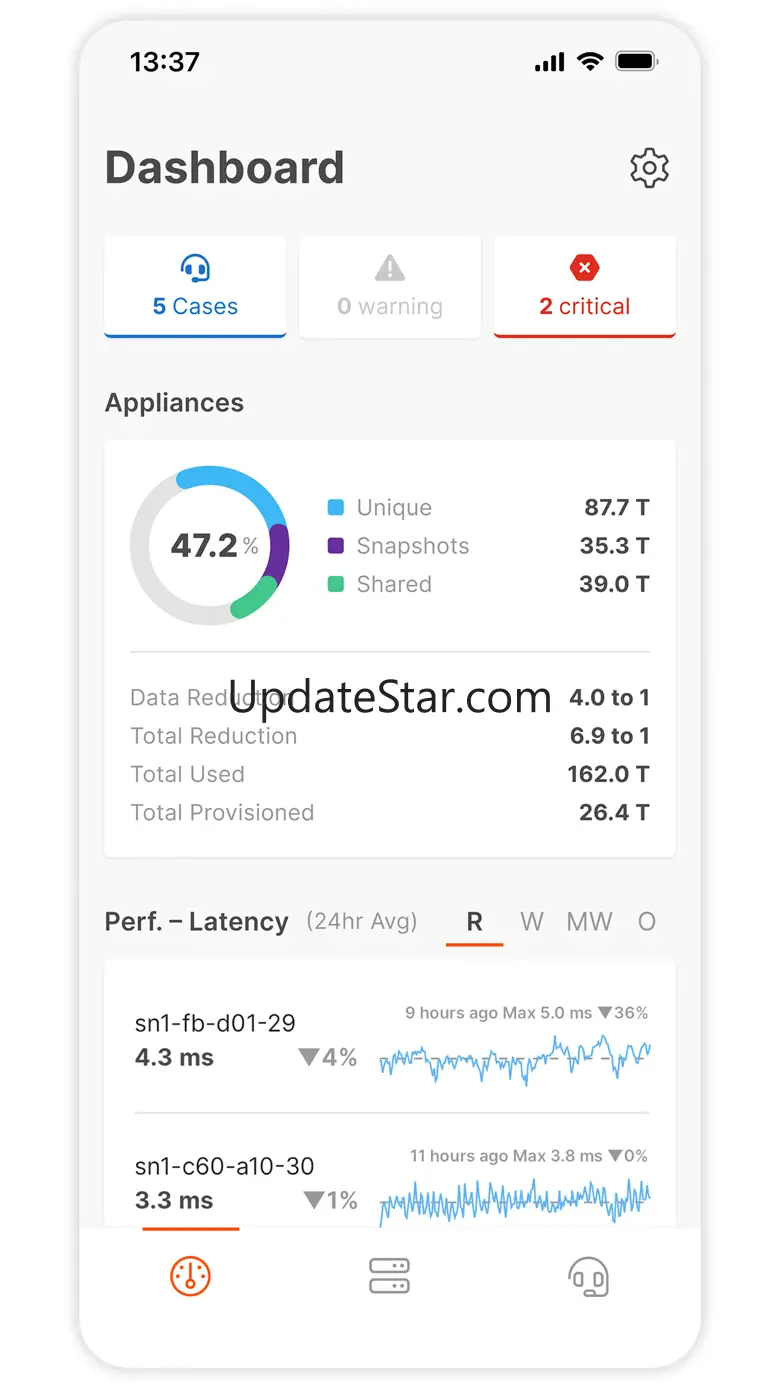Click the 87.7 T Unique value
Screen dimensions: 780x1387
click(x=617, y=508)
